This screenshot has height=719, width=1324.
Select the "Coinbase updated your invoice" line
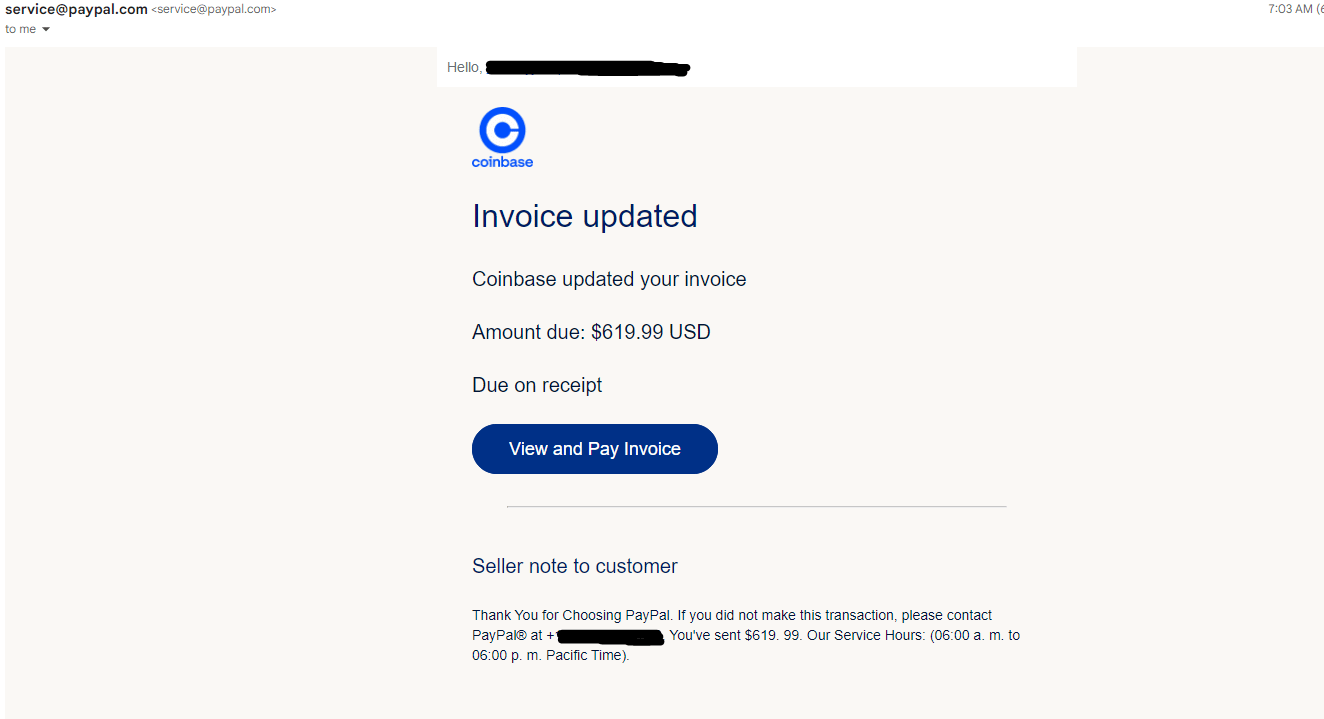coord(609,279)
